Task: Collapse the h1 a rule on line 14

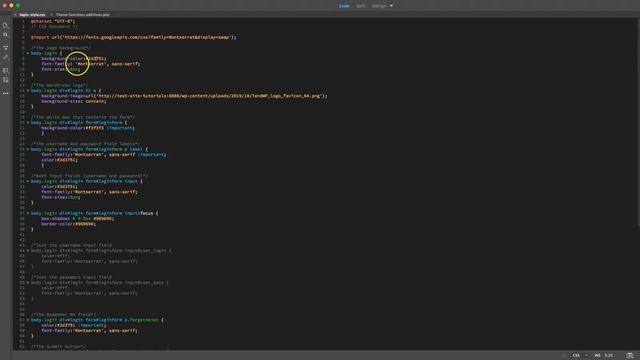Action: (x=28, y=91)
